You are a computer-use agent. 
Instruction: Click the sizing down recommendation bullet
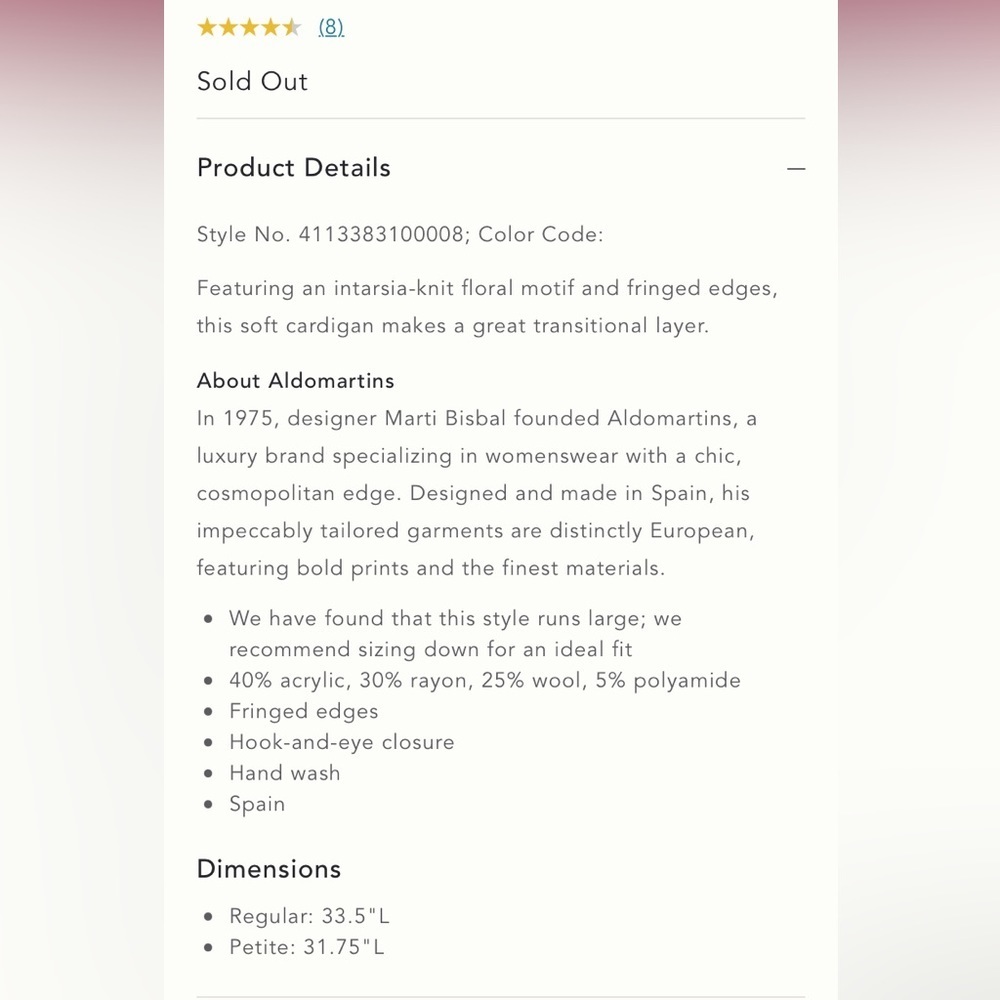(455, 634)
